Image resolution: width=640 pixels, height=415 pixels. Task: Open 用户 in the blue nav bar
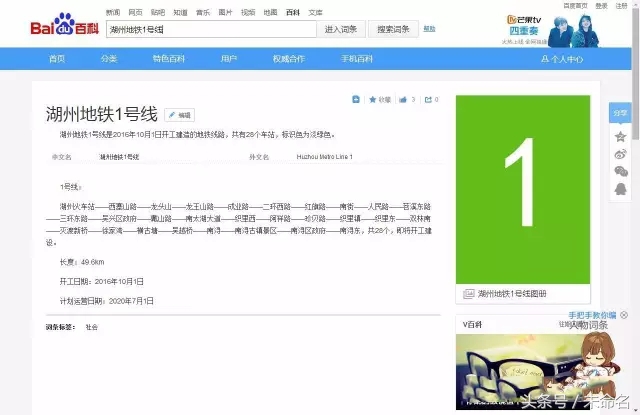[x=229, y=59]
